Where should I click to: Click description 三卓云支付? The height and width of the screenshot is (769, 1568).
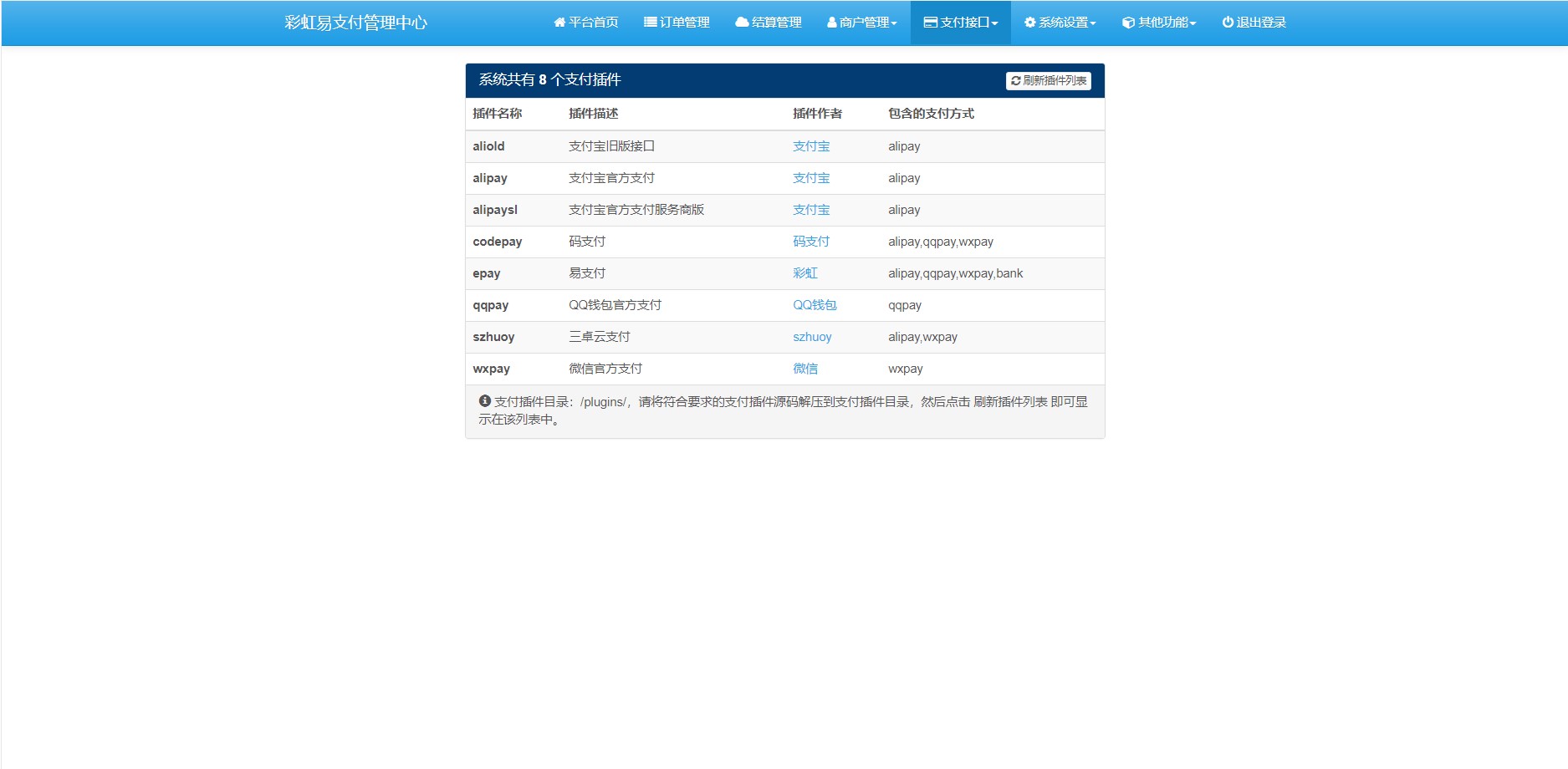point(600,337)
